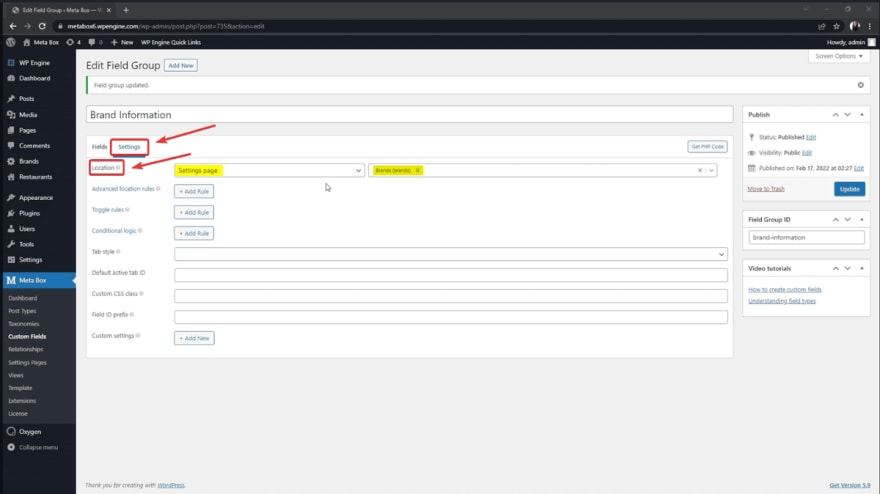880x494 pixels.
Task: Open the comments bubble in admin bar
Action: [92, 42]
